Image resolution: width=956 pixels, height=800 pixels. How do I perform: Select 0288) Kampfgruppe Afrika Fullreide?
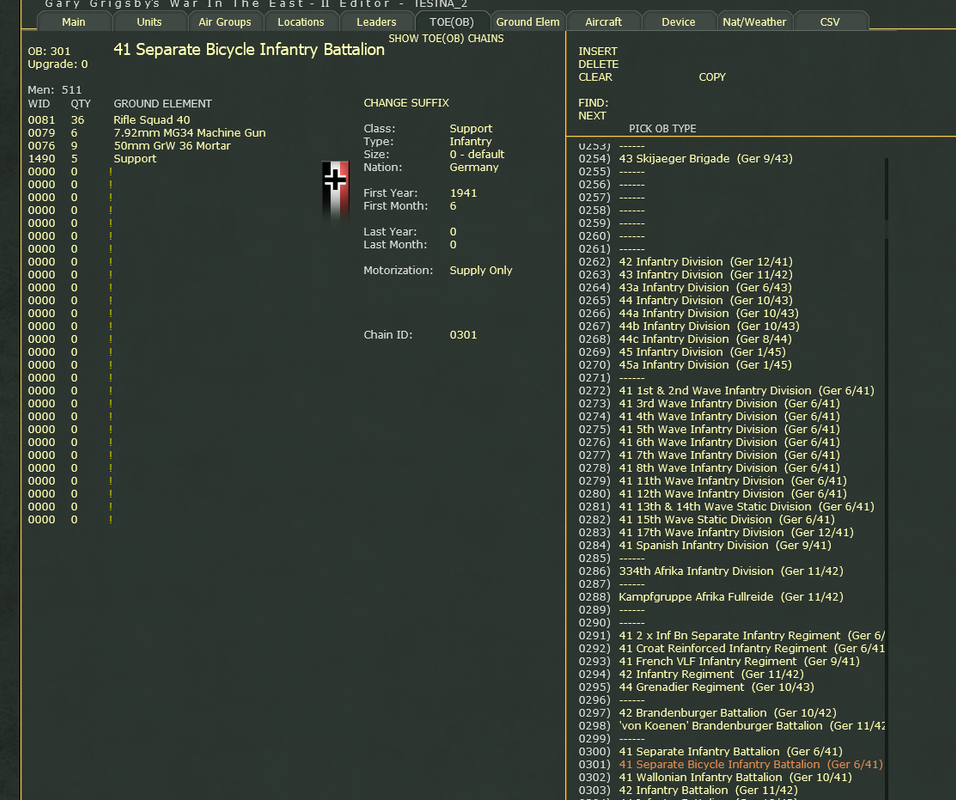(x=711, y=596)
